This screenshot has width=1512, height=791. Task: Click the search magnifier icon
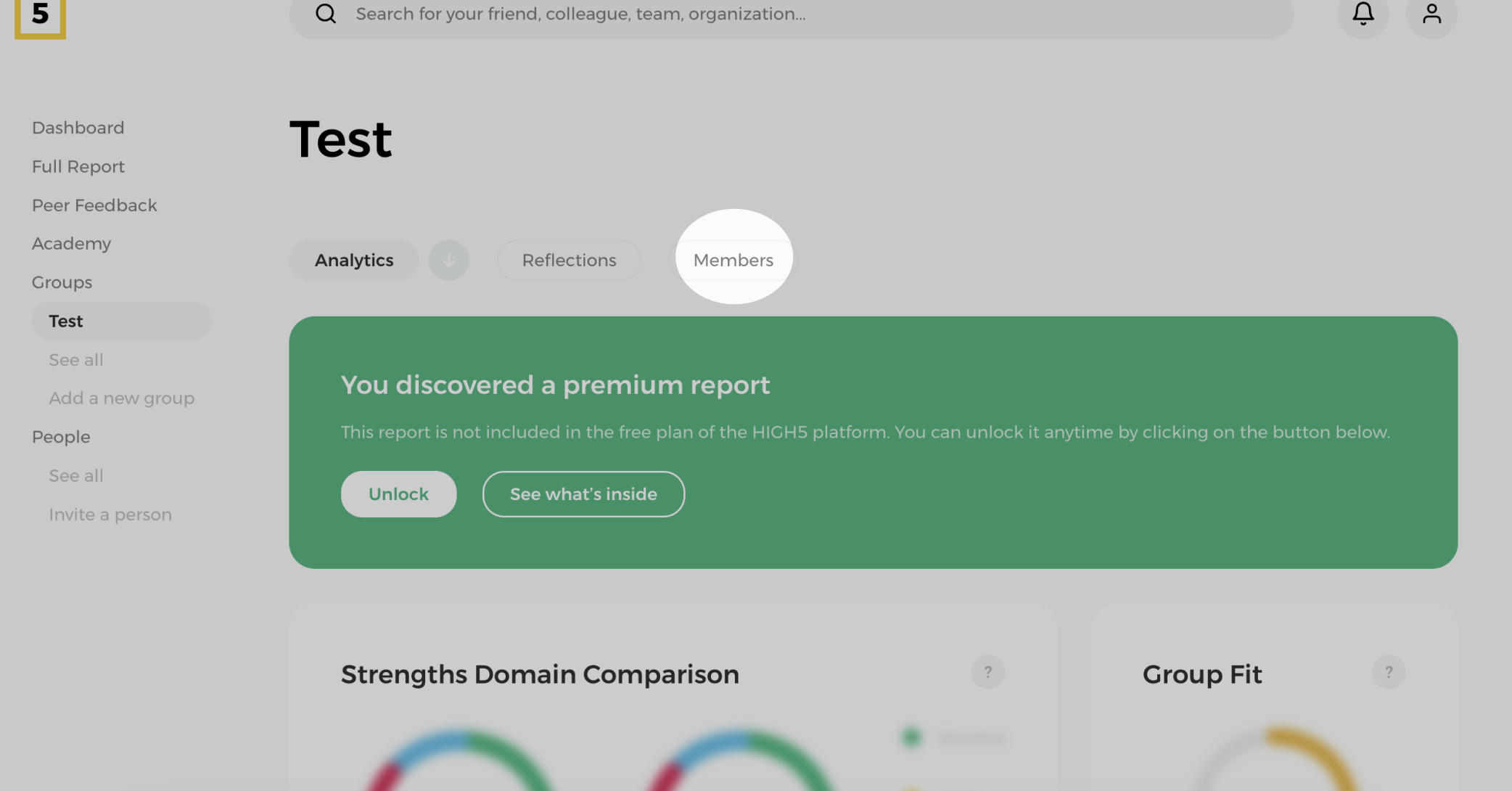click(326, 14)
